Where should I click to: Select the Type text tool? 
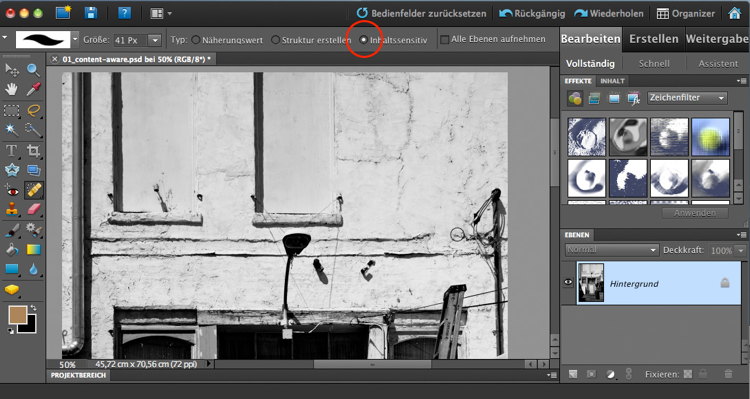(x=11, y=151)
